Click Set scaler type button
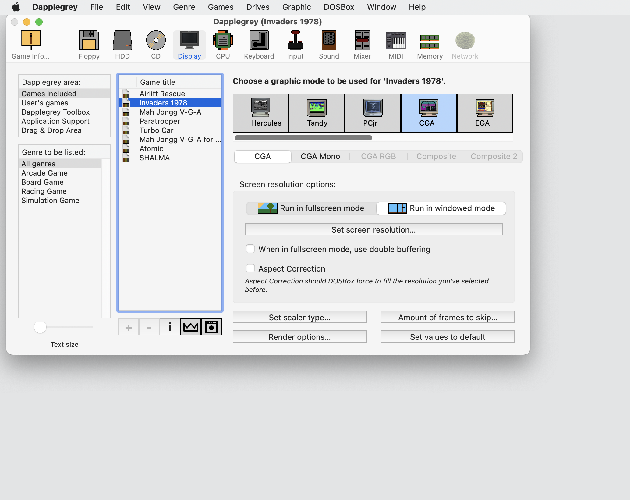This screenshot has height=500, width=630. tap(300, 317)
